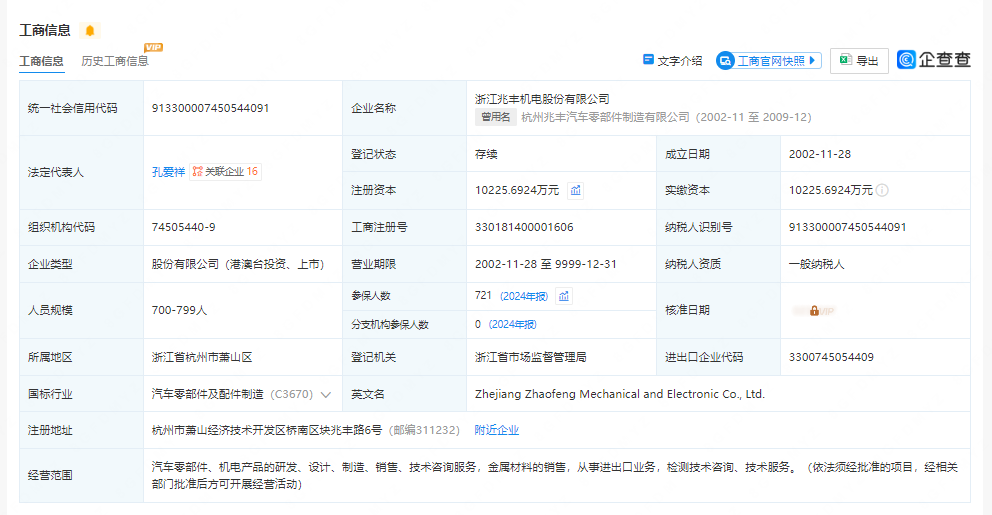Viewport: 992px width, 515px height.
Task: Click the 登记状态 value 存续
Action: coord(487,154)
